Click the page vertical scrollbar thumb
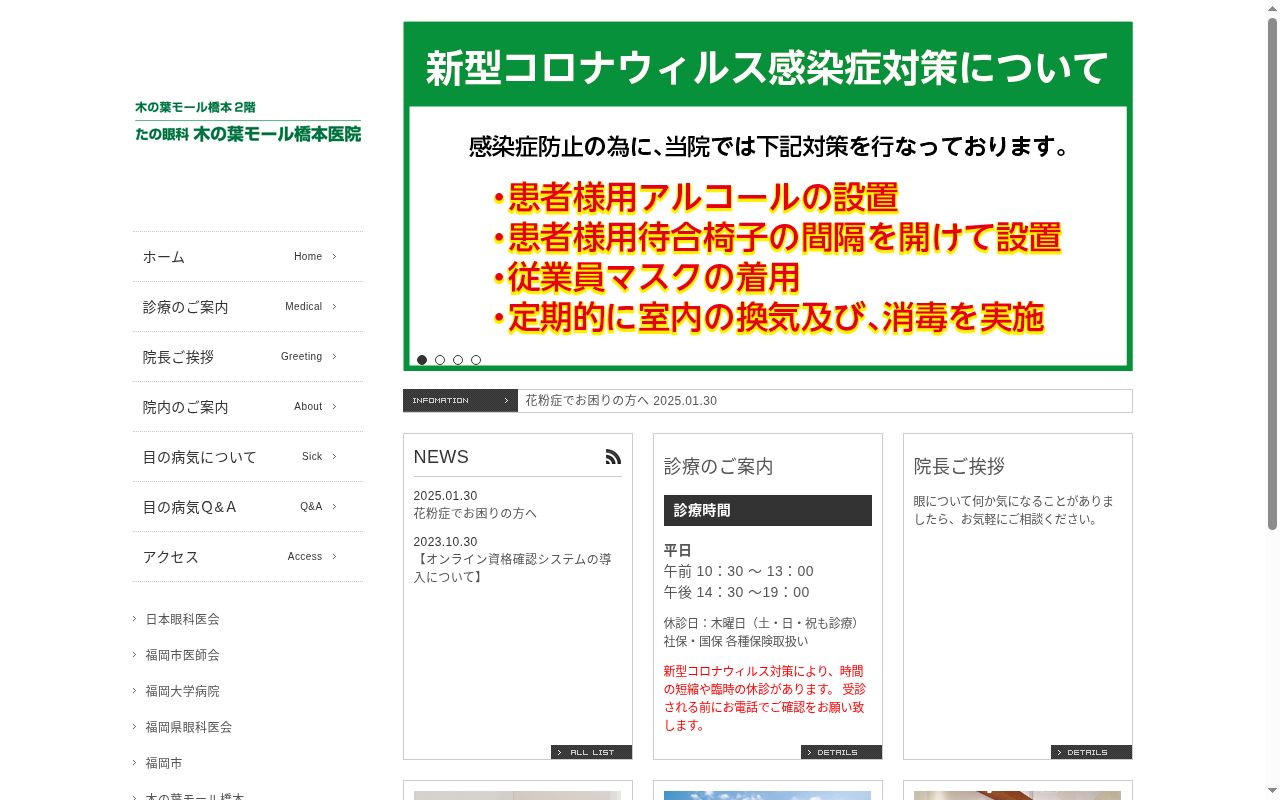 point(1272,272)
